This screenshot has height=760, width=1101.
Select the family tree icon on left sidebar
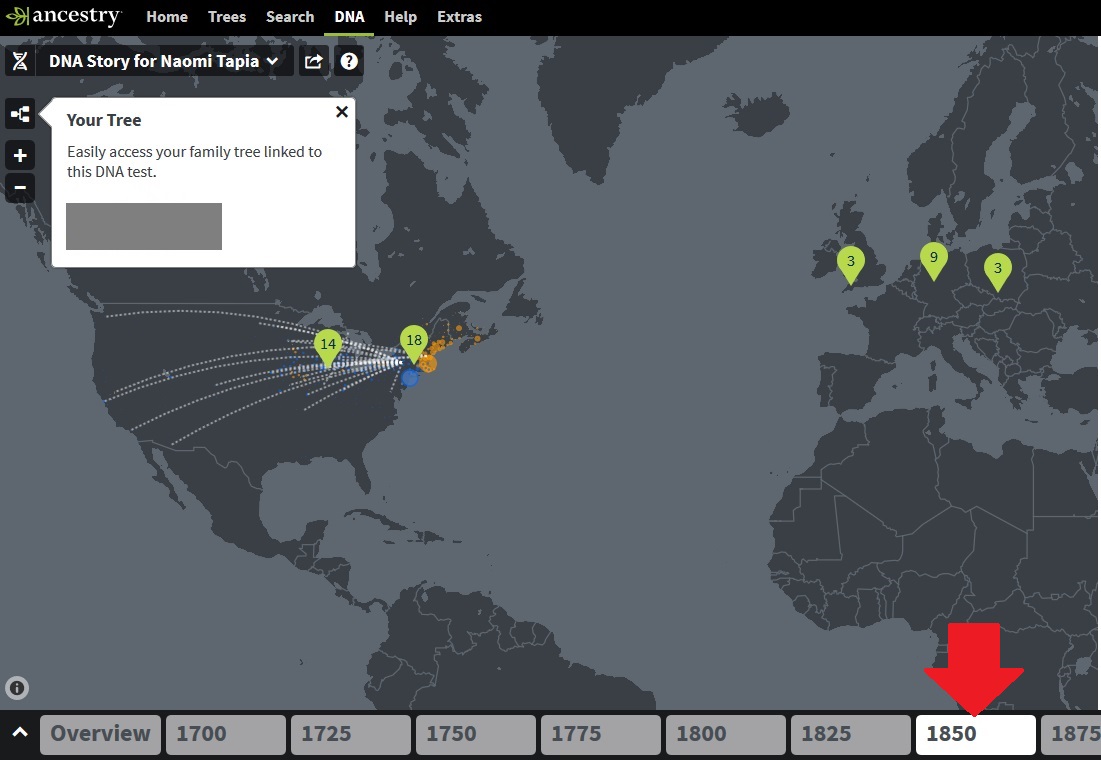(19, 113)
